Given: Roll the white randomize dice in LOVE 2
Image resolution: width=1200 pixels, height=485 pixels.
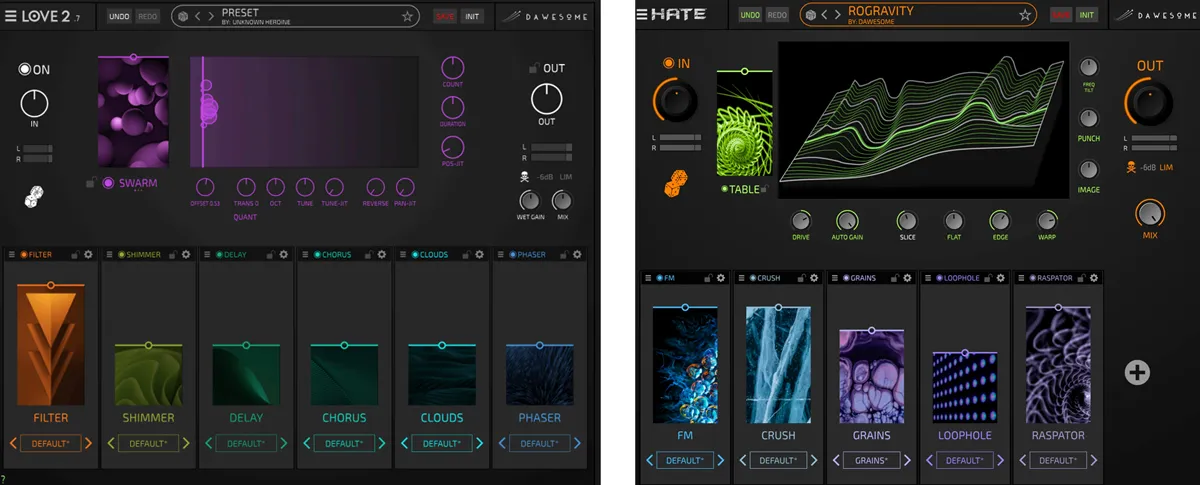Looking at the screenshot, I should pos(33,197).
